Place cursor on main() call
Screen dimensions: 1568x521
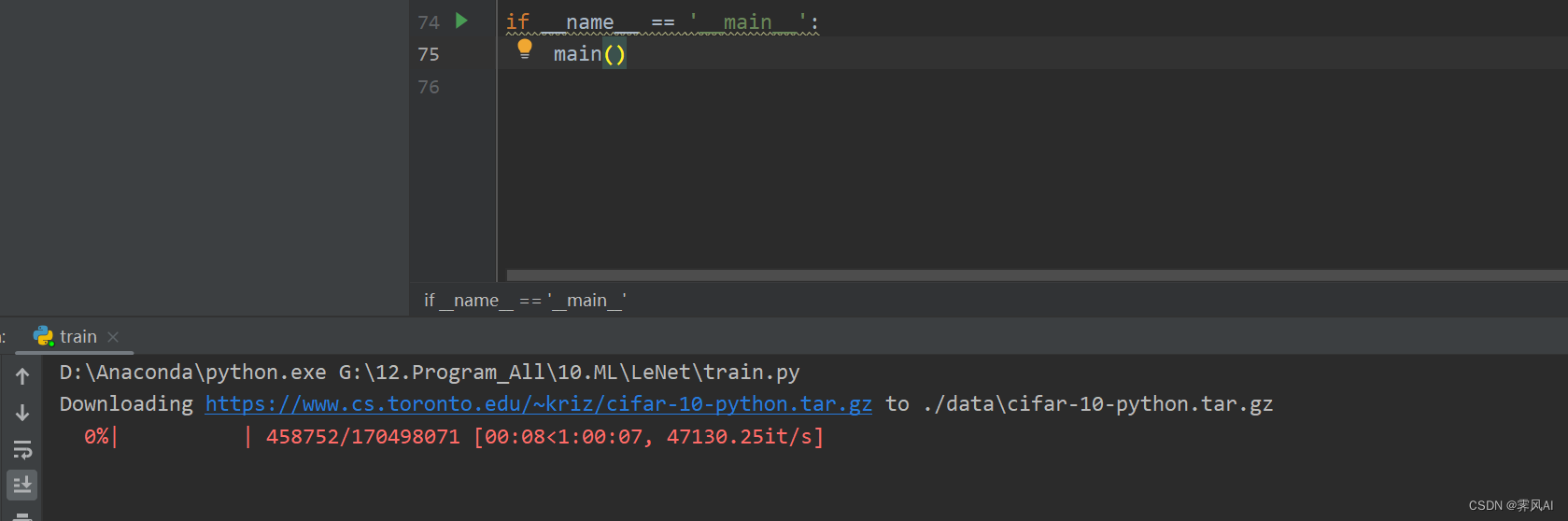tap(589, 54)
